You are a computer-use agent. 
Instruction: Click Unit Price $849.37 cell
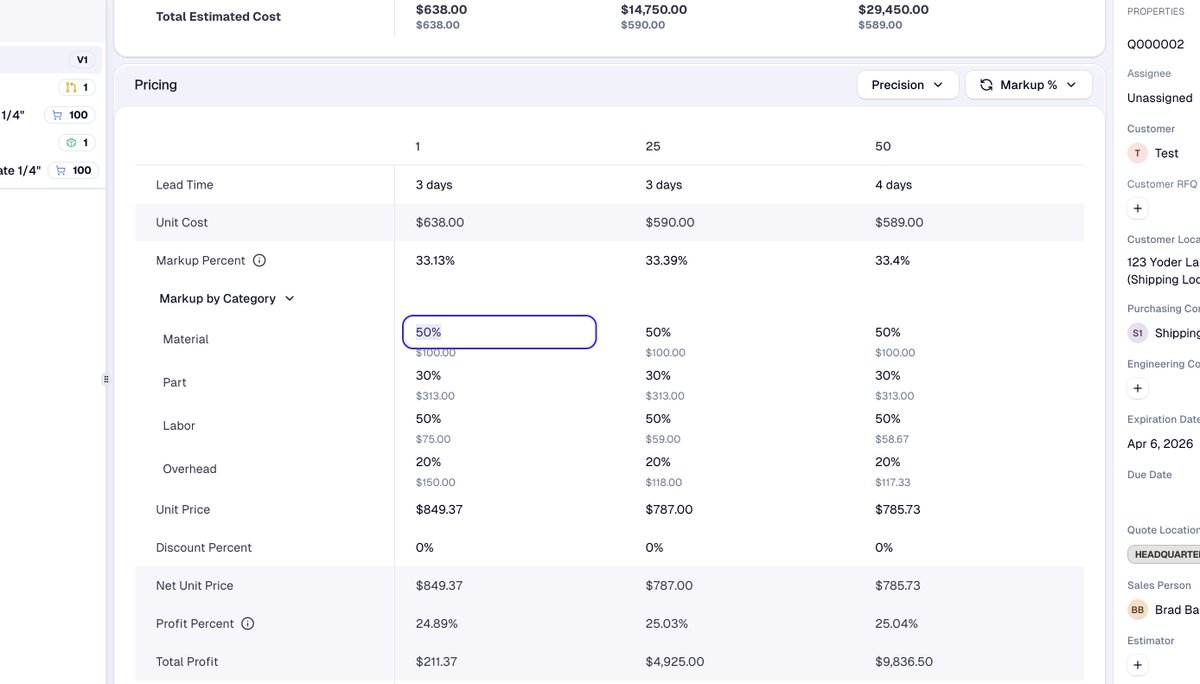click(x=440, y=510)
